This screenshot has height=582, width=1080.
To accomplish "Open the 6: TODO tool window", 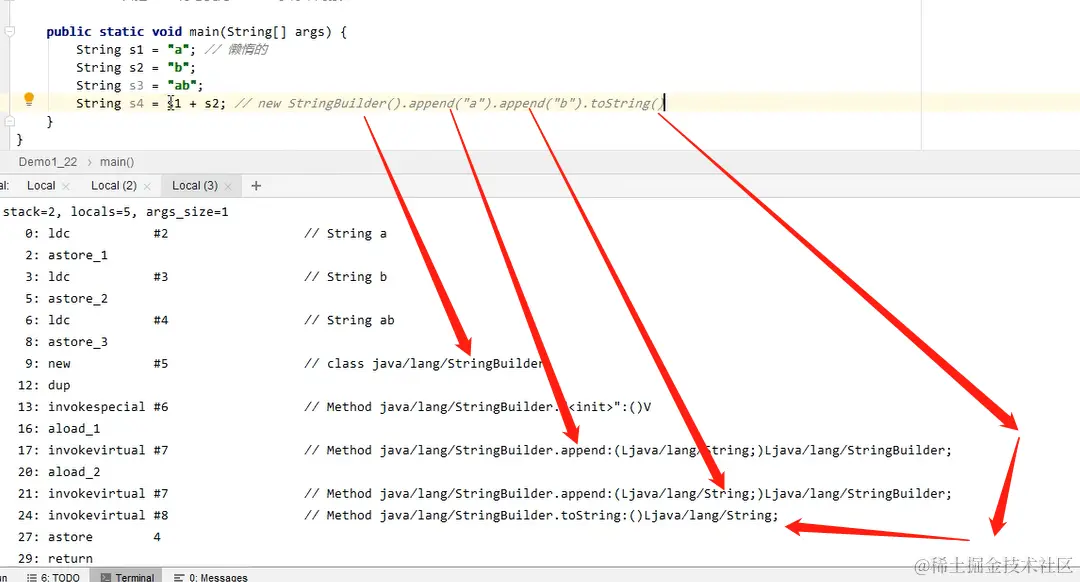I will pos(53,577).
